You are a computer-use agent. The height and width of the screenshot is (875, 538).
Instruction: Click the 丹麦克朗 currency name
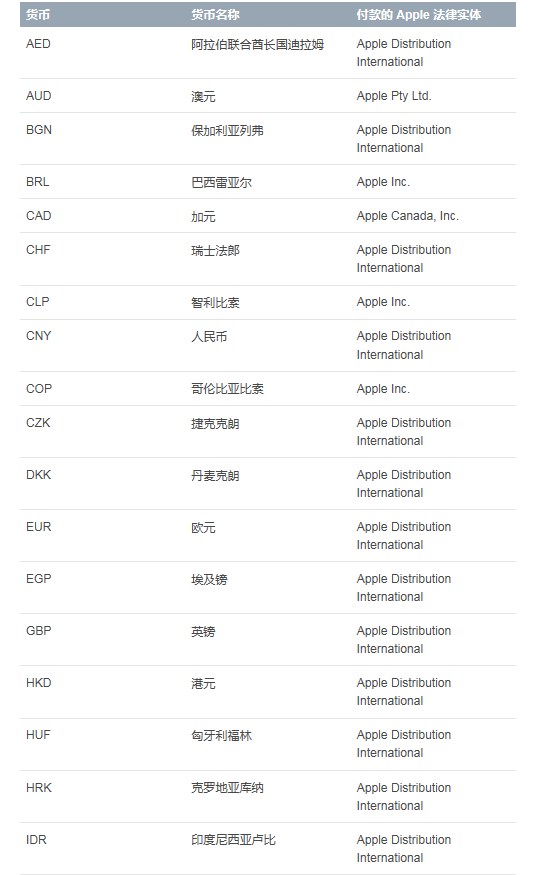[215, 475]
